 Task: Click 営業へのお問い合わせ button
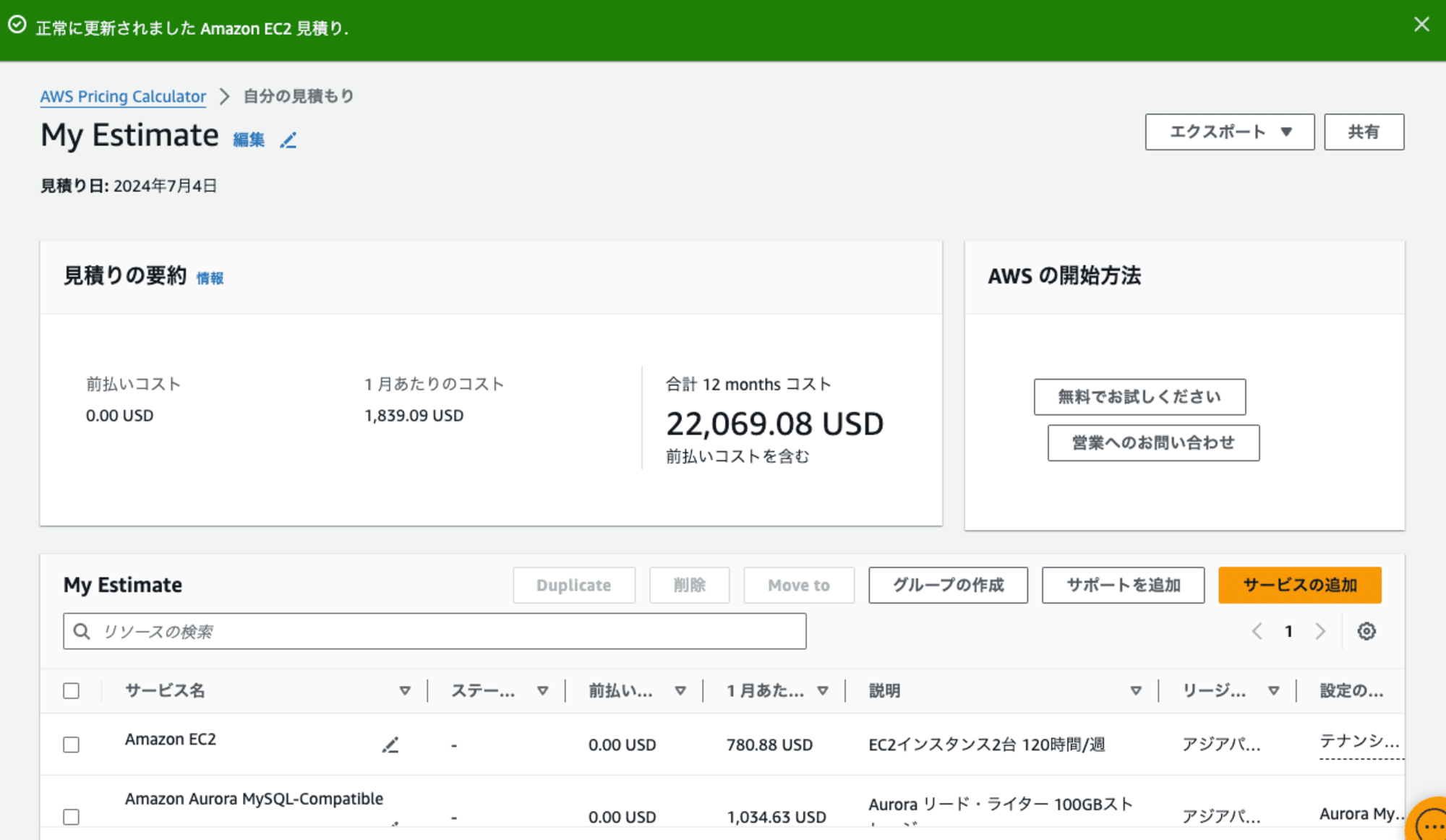click(1153, 442)
